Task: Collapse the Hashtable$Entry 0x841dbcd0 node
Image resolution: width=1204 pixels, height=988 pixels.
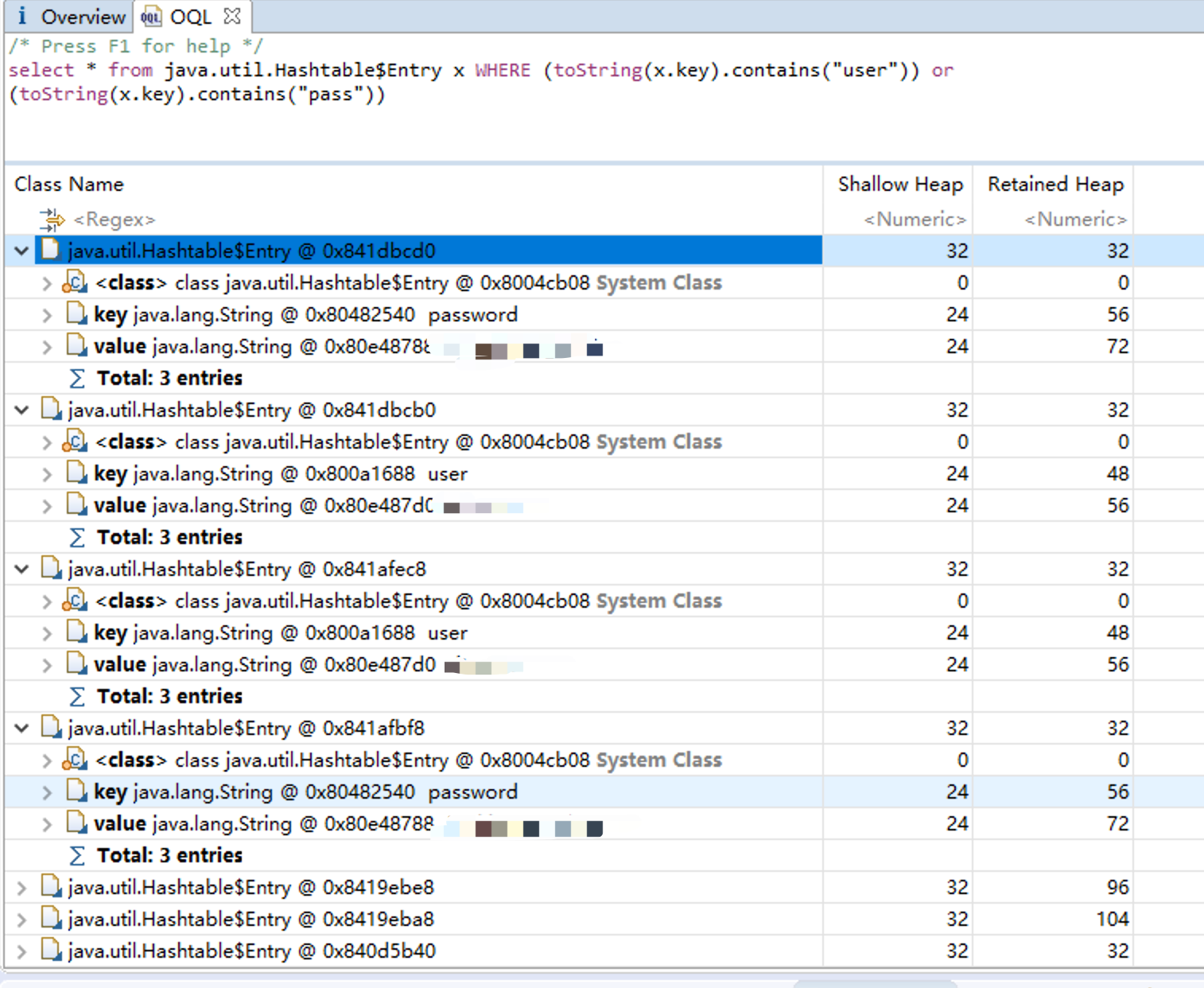Action: 21,251
